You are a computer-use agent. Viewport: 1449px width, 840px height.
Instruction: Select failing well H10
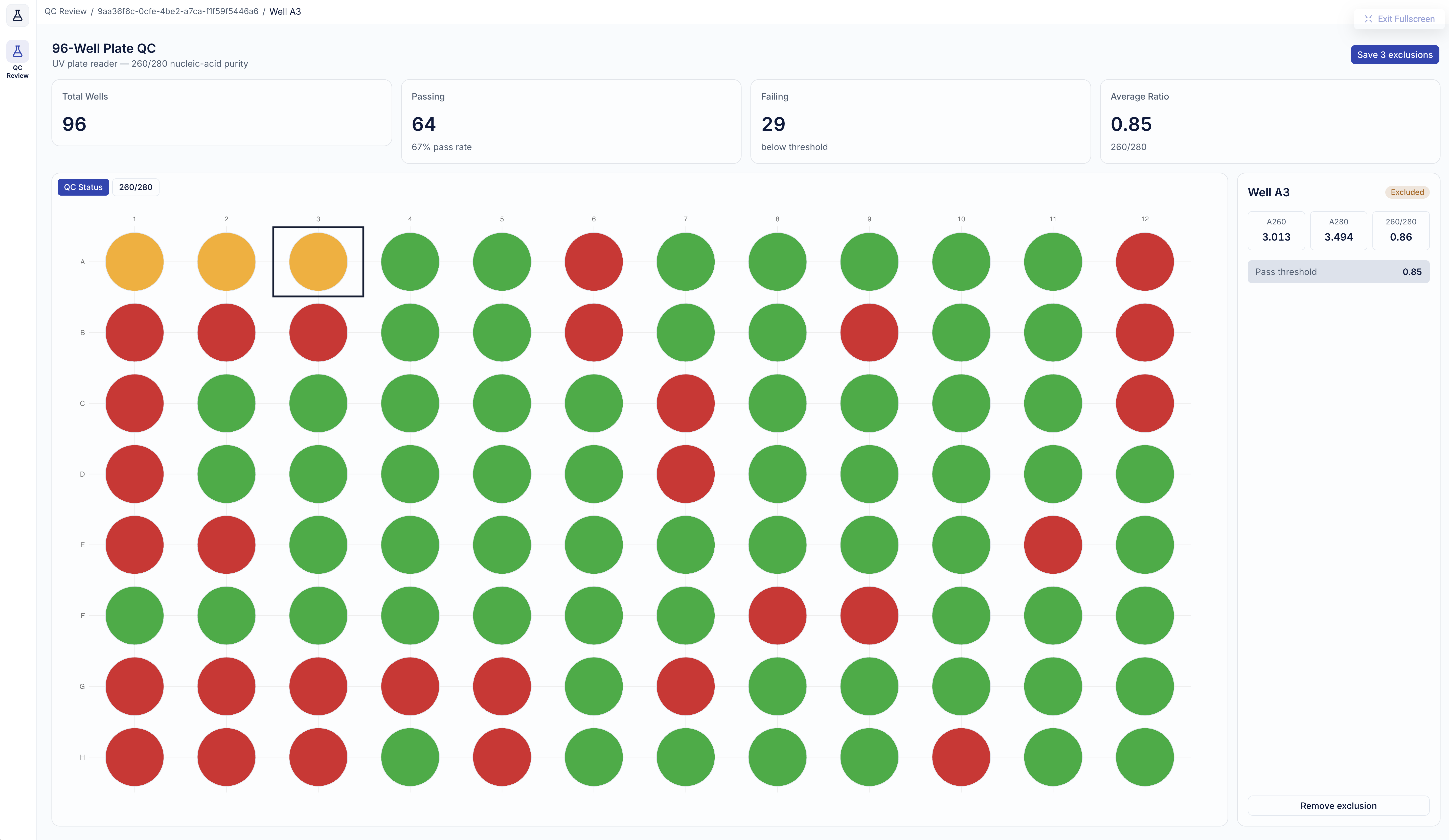pyautogui.click(x=961, y=757)
